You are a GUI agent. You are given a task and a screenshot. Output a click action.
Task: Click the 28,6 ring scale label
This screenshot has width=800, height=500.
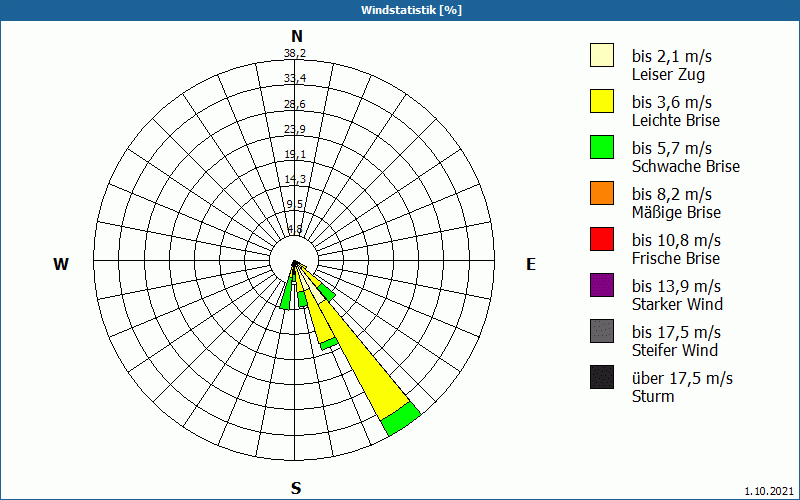pyautogui.click(x=295, y=104)
